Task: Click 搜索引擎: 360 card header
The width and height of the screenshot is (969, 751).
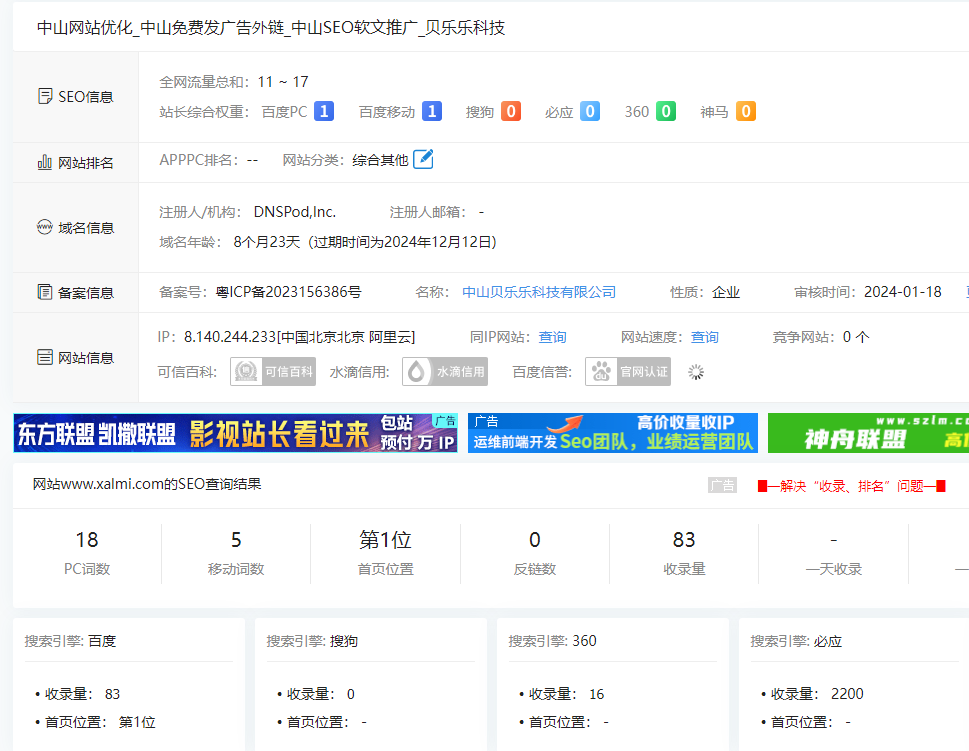Action: click(x=552, y=641)
